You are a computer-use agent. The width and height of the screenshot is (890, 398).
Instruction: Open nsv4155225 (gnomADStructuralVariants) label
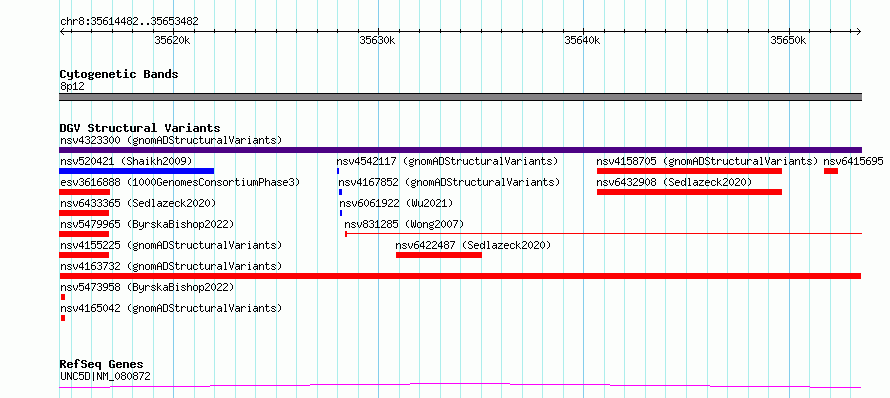tap(171, 245)
